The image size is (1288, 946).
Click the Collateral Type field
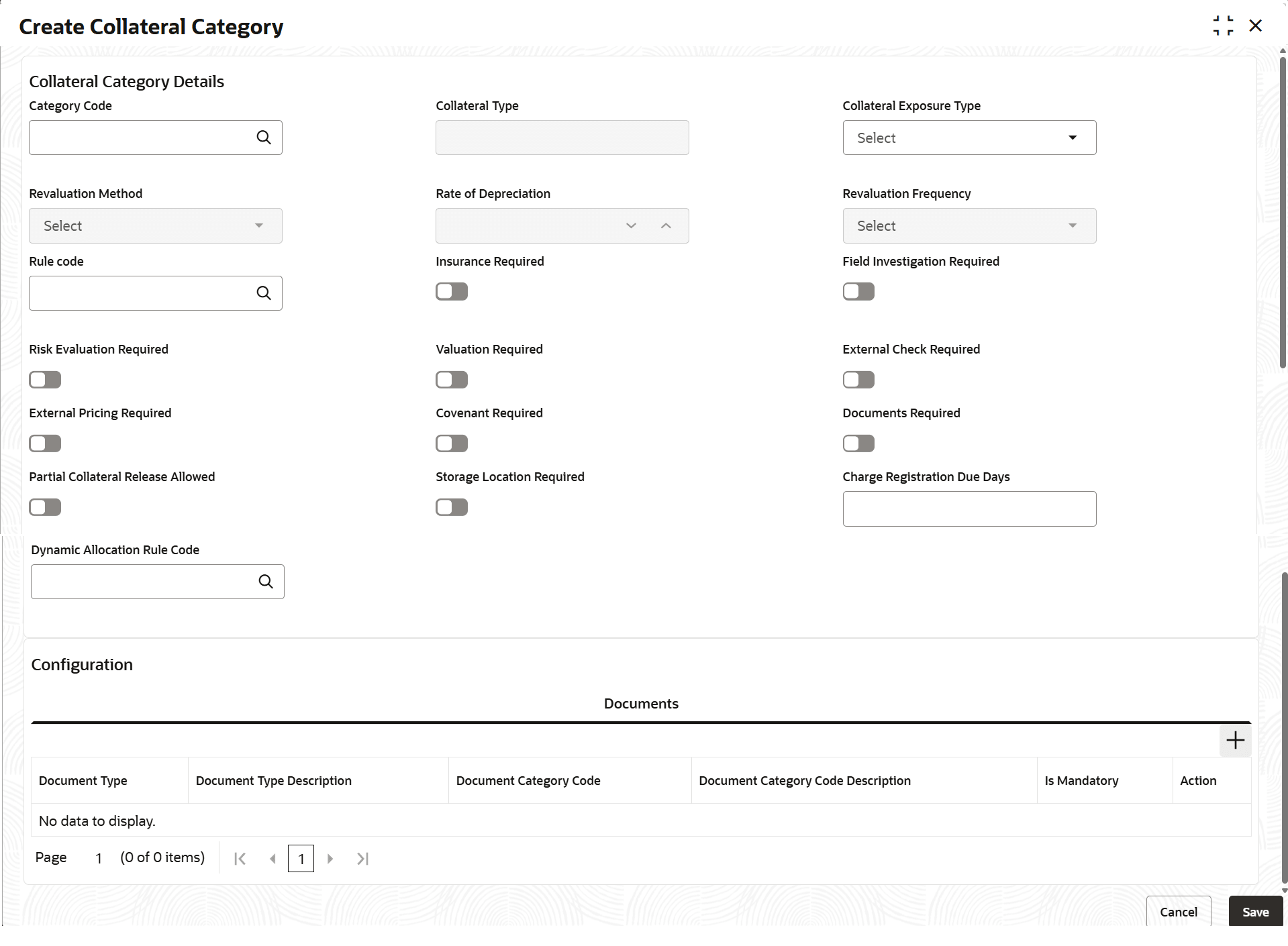(x=562, y=138)
